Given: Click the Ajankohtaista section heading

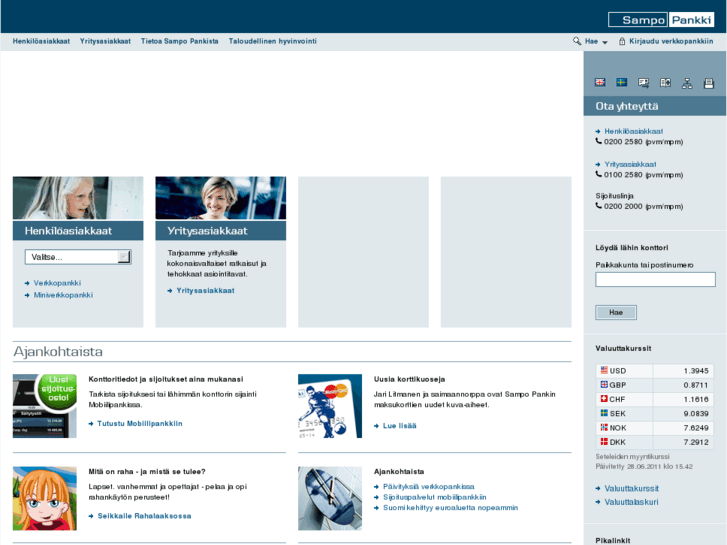Looking at the screenshot, I should [x=58, y=352].
